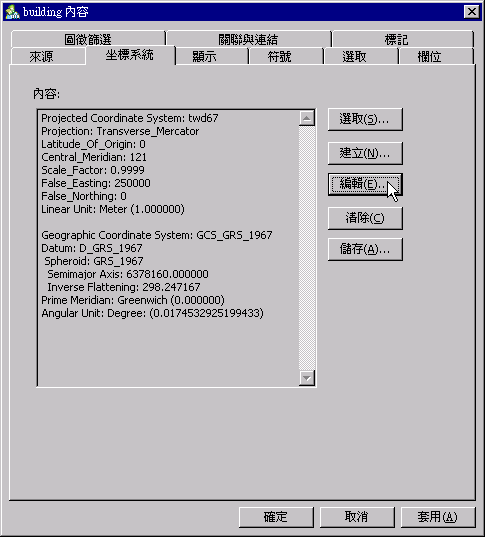Clear coordinate system with 清除(C)
Image resolution: width=485 pixels, height=537 pixels.
point(365,218)
